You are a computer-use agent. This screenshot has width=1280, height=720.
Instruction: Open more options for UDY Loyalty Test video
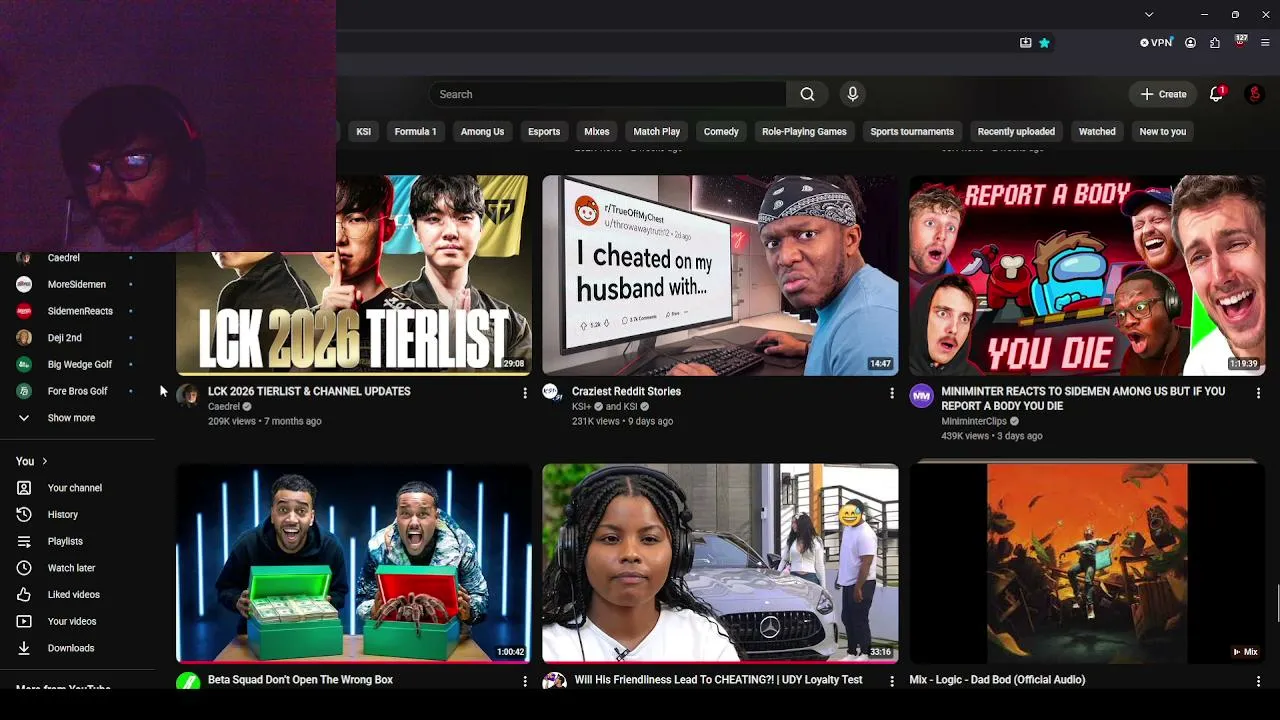892,681
